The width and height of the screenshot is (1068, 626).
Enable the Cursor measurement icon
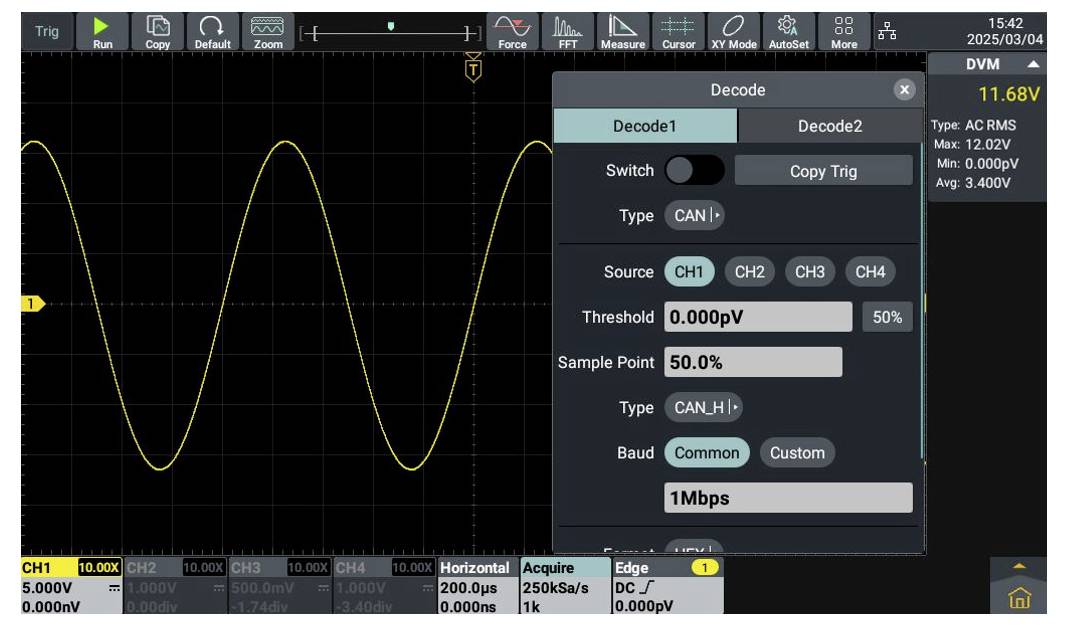[678, 31]
